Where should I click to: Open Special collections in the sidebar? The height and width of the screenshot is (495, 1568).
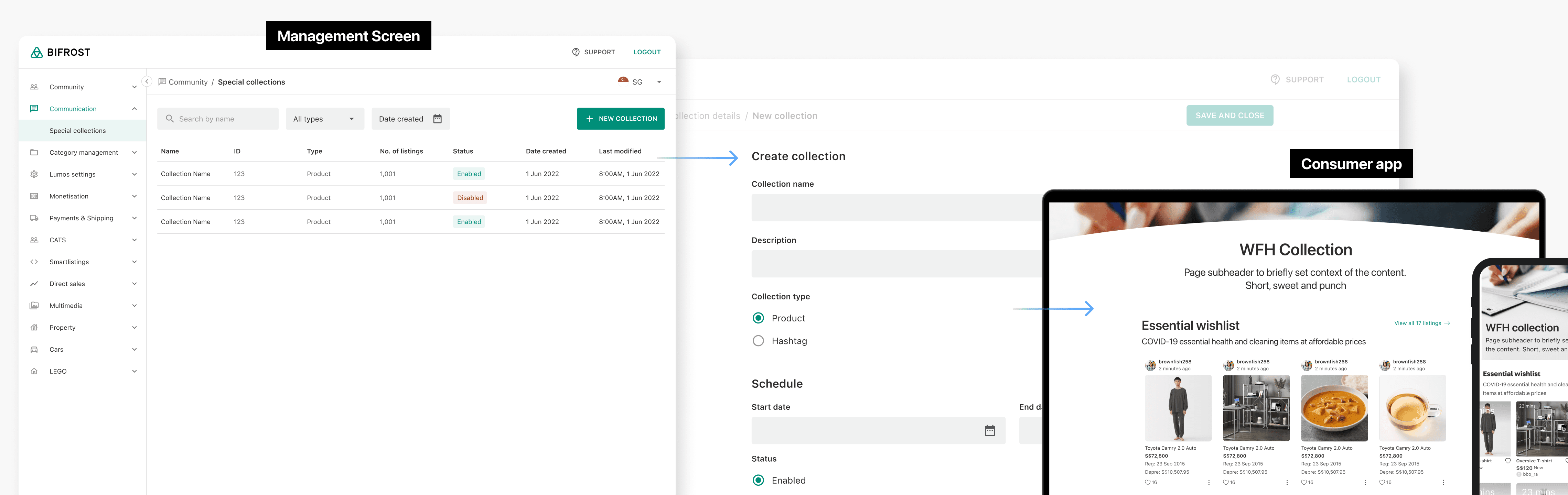tap(78, 131)
